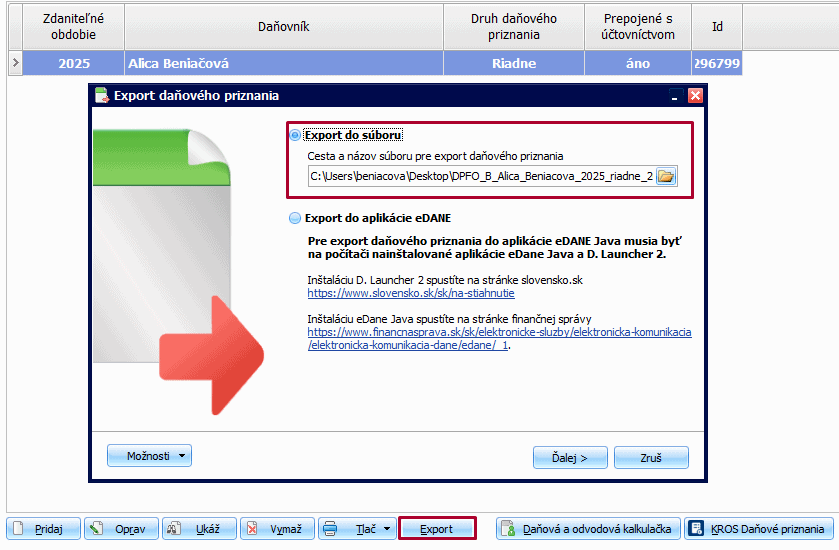Open KROS Daňové priznania
Viewport: 839px width, 550px height.
tap(759, 529)
